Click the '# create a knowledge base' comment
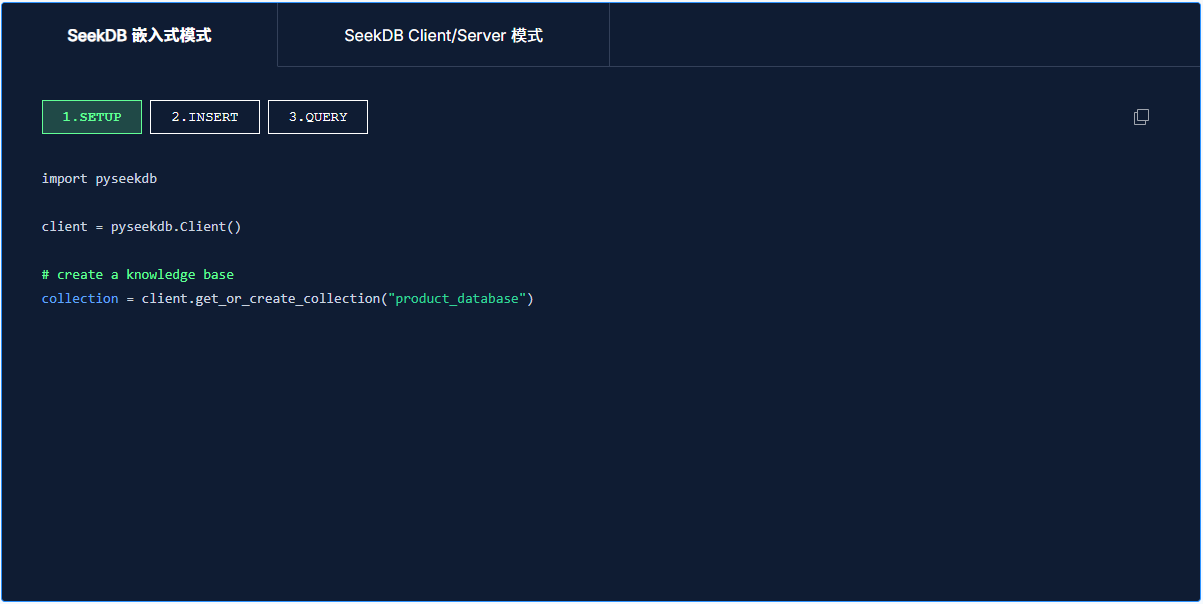 click(138, 275)
